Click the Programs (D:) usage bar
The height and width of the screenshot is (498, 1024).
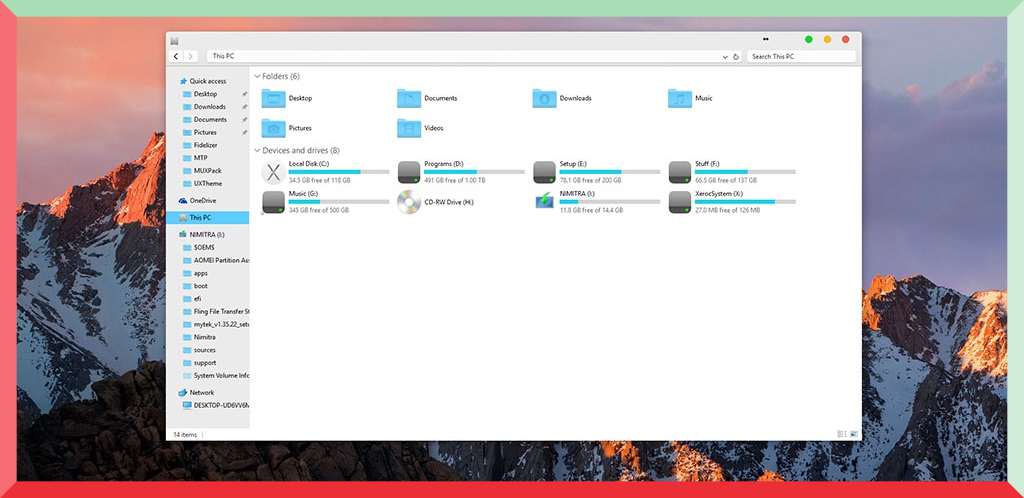[x=474, y=172]
